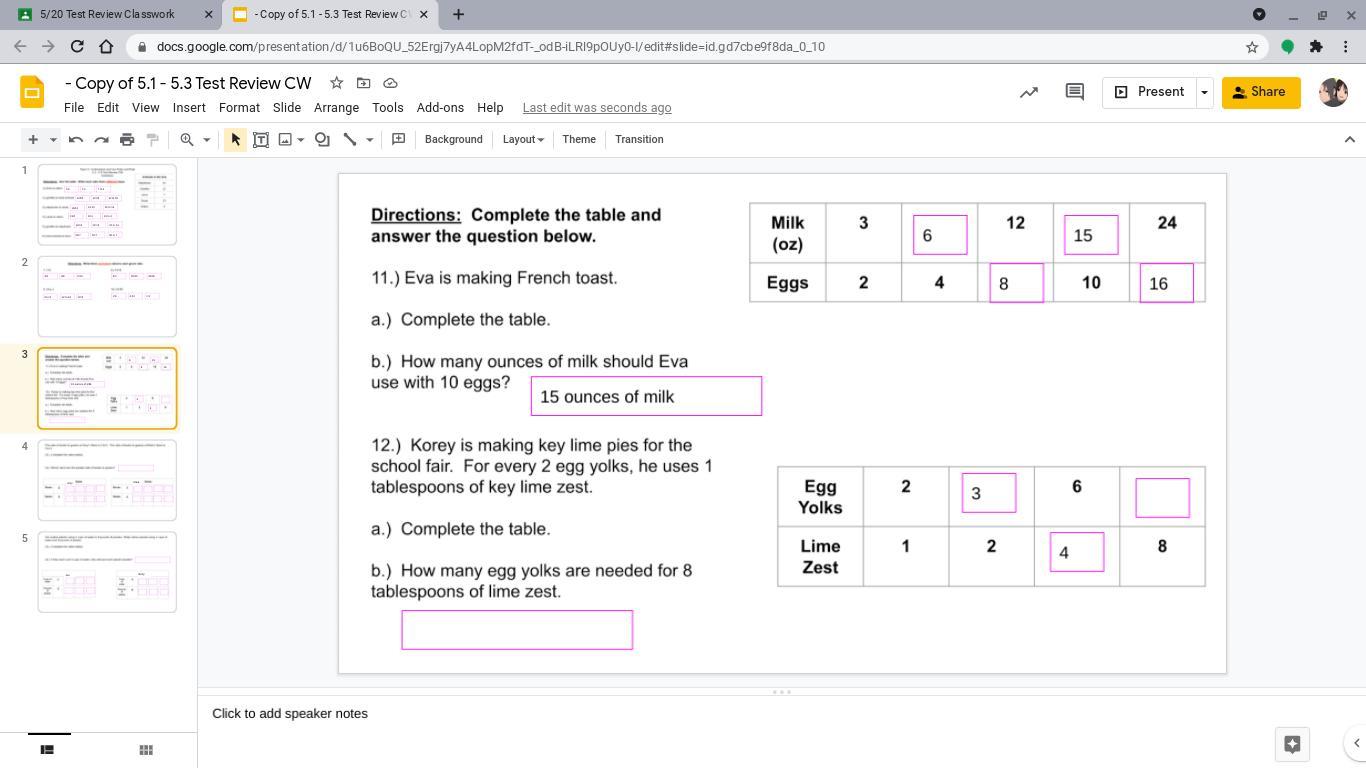Click the presentation title to rename it
The height and width of the screenshot is (768, 1366).
tap(188, 83)
